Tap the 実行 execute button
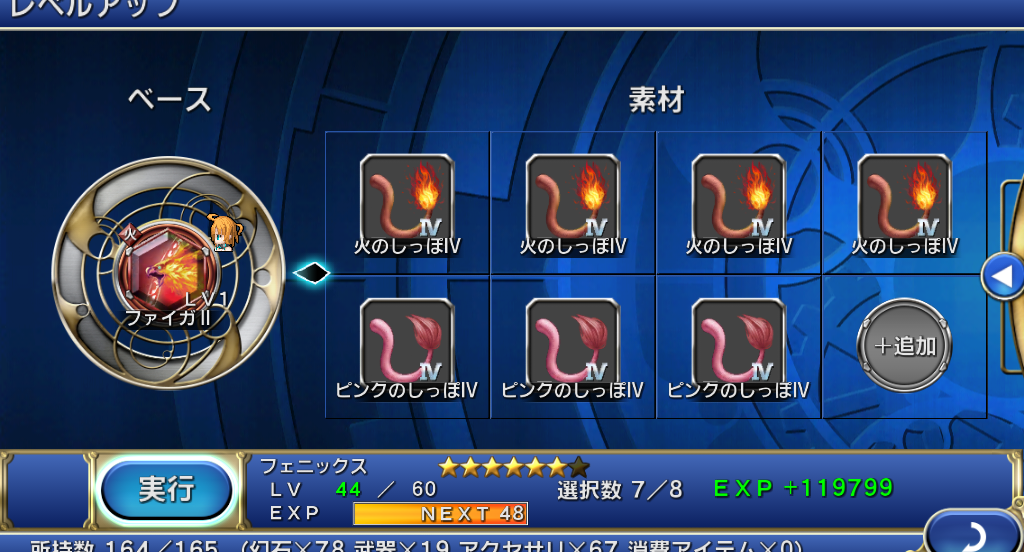Viewport: 1024px width, 552px height. pos(166,490)
